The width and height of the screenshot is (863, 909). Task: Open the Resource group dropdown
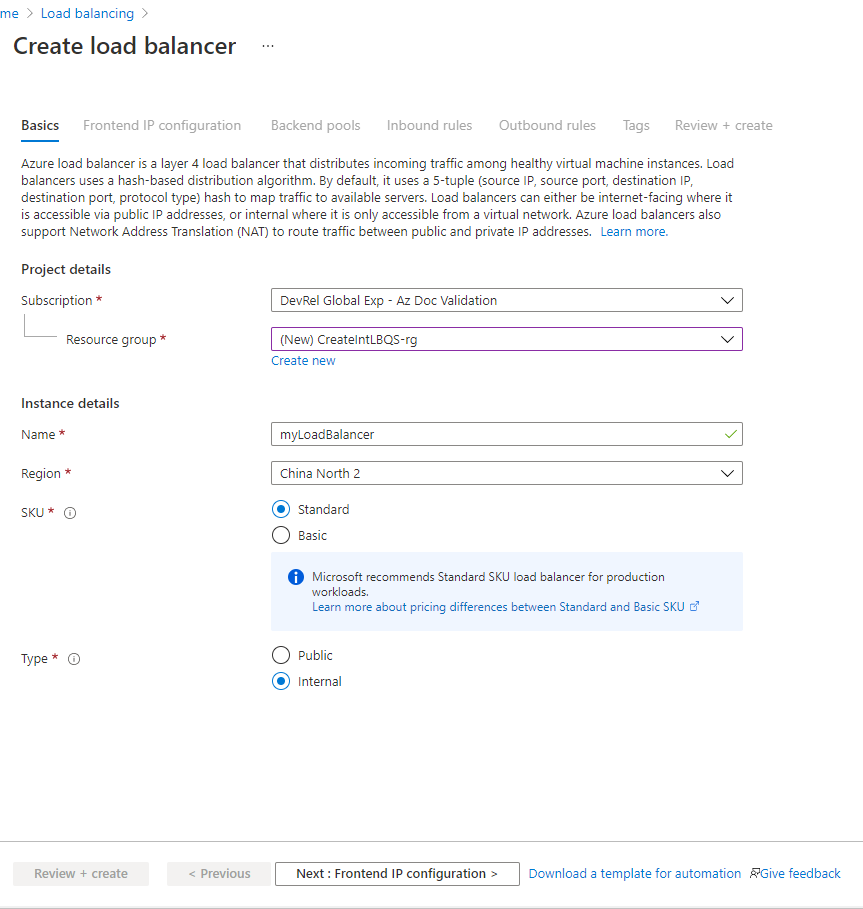(x=506, y=339)
